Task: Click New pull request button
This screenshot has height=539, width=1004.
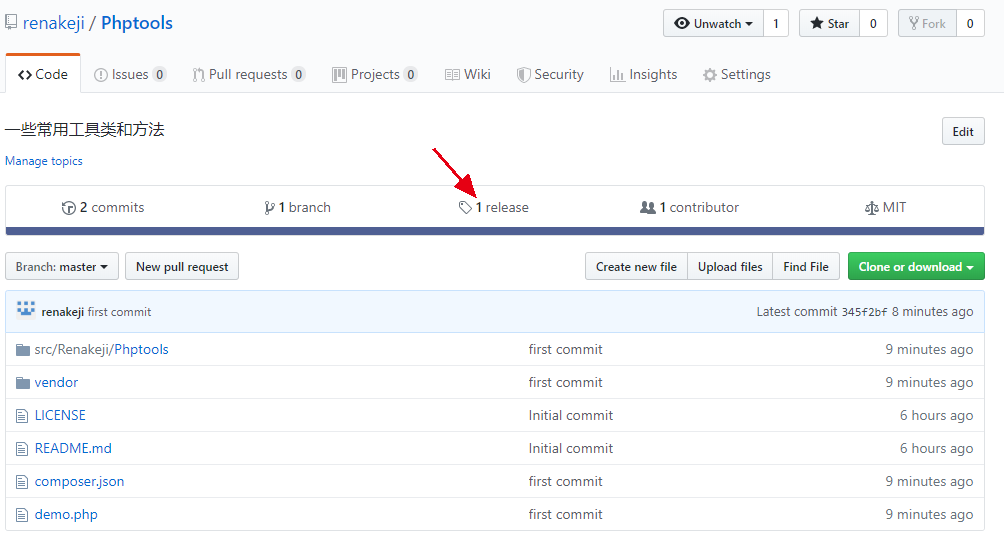Action: 182,266
